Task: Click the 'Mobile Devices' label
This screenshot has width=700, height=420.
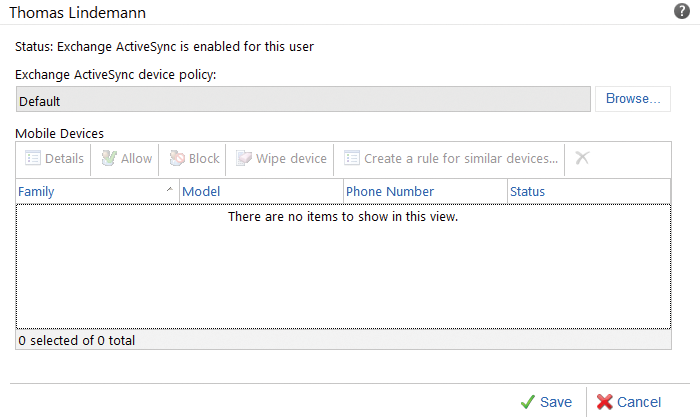Action: click(x=59, y=133)
